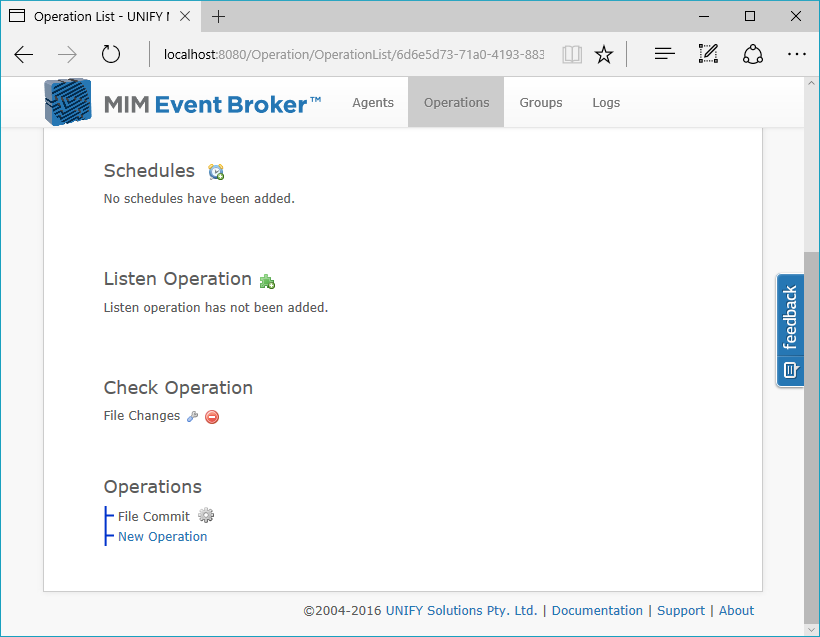The image size is (820, 637).
Task: Maximize the browser window
Action: pos(750,17)
